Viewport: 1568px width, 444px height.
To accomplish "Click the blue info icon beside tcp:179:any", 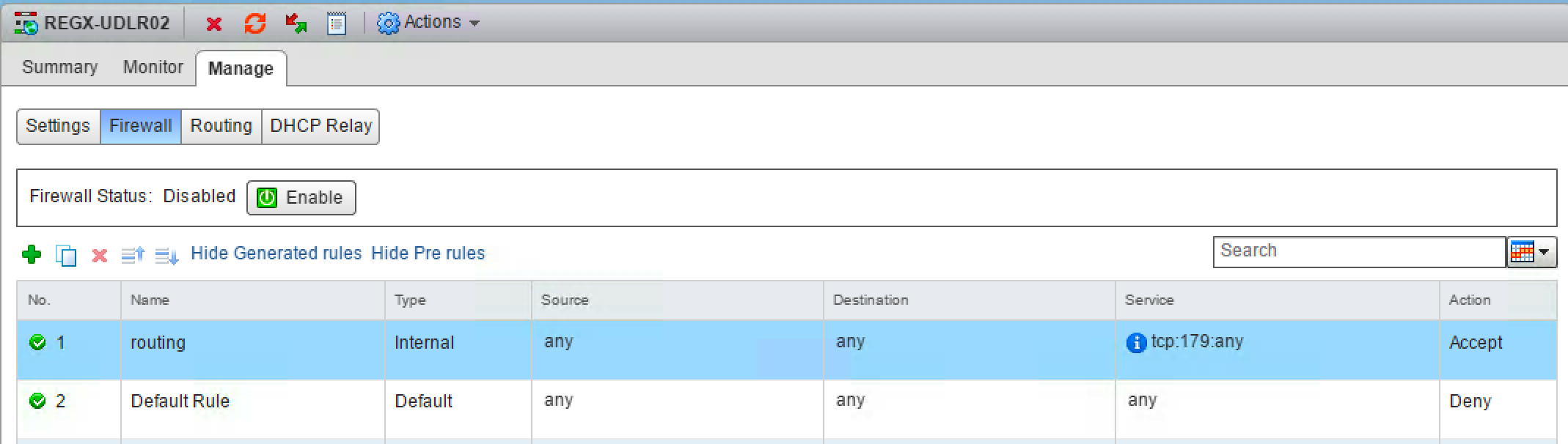I will [1135, 343].
